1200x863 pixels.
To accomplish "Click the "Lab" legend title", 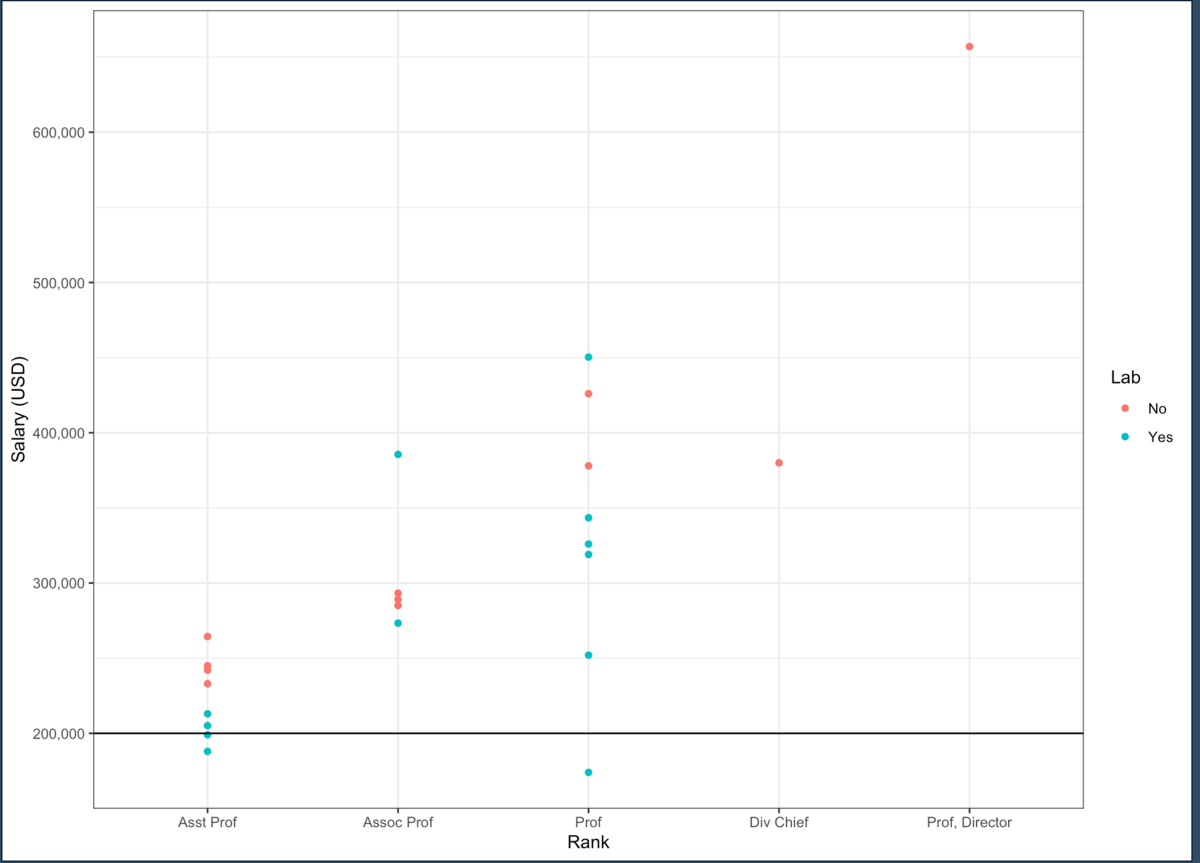I will 1126,378.
